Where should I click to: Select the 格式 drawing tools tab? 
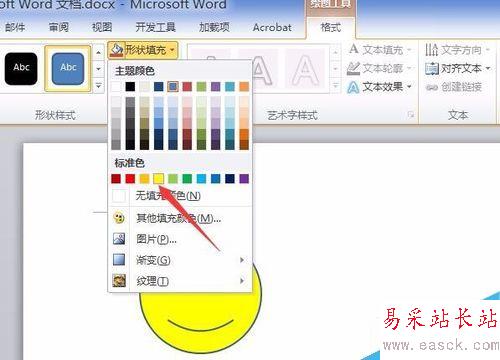331,27
